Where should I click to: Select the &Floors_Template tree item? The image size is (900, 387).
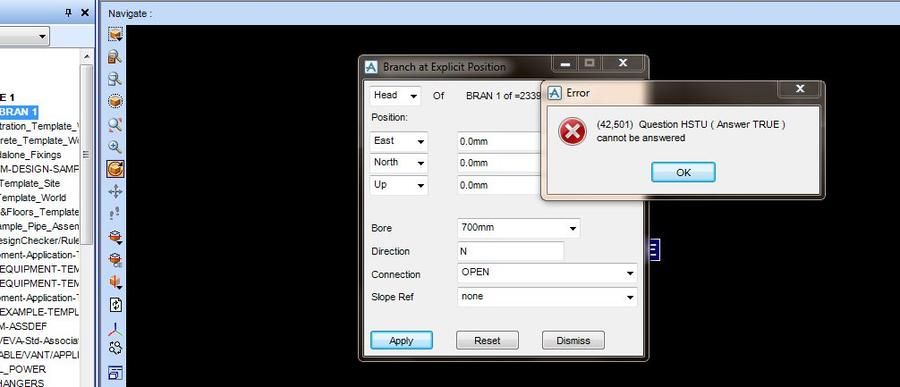(40, 212)
